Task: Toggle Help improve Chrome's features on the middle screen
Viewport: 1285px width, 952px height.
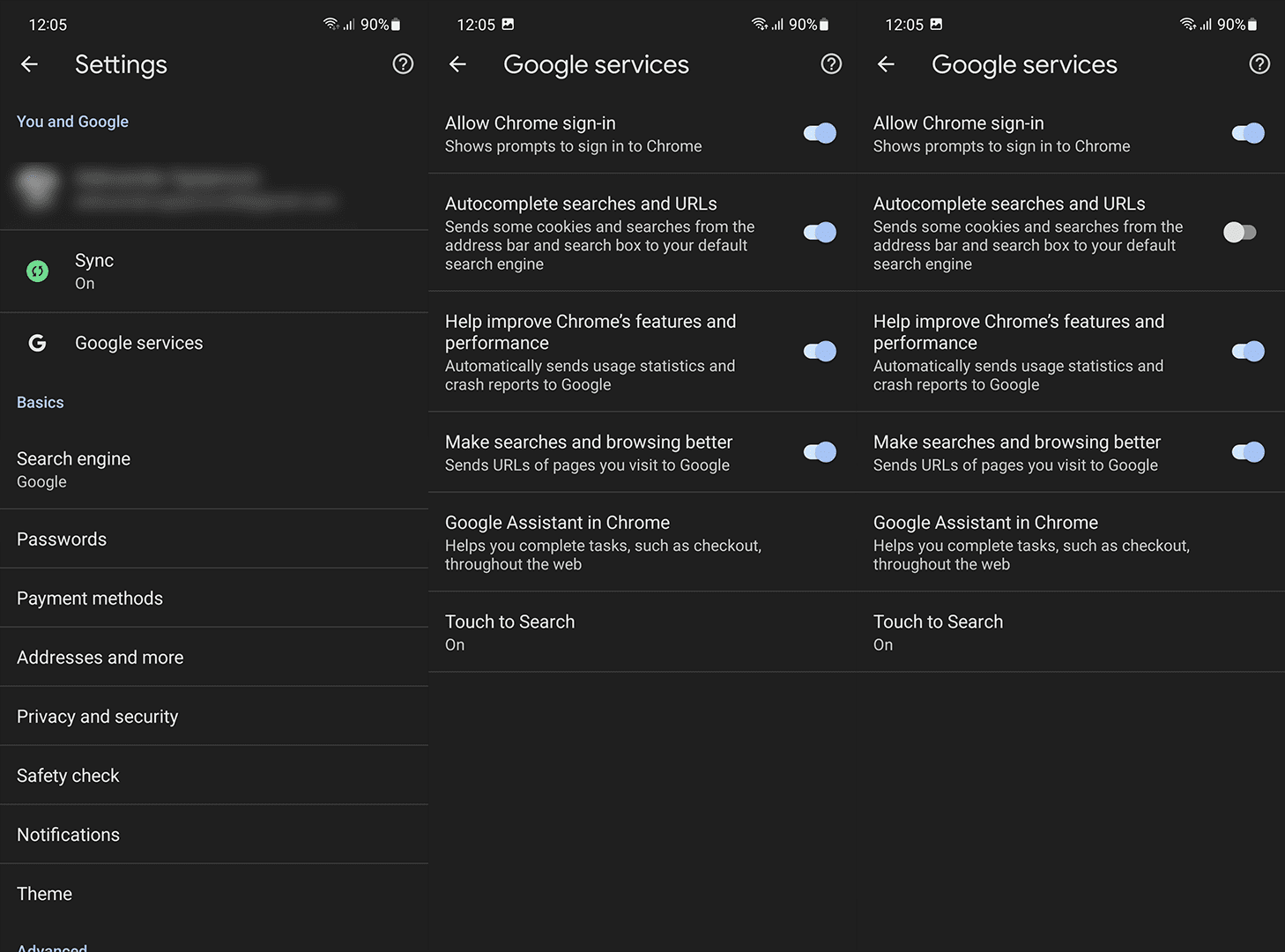Action: pos(820,352)
